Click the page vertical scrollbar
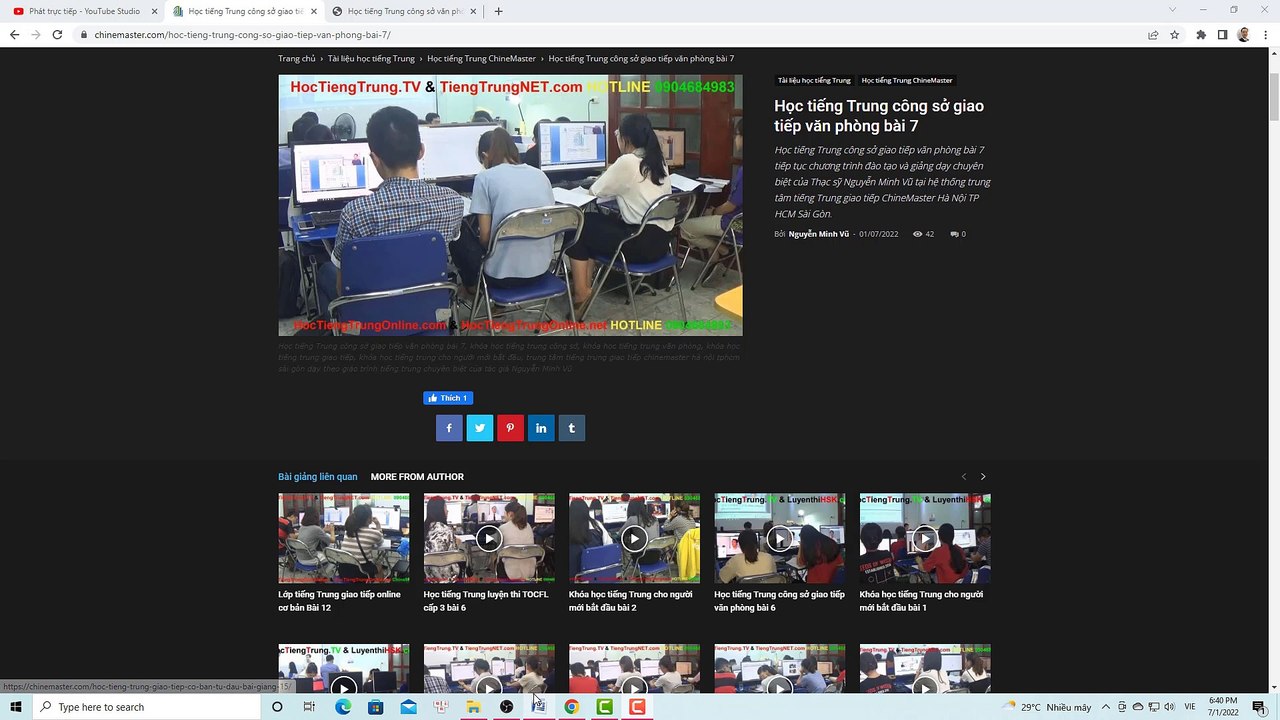1280x720 pixels. 1274,98
